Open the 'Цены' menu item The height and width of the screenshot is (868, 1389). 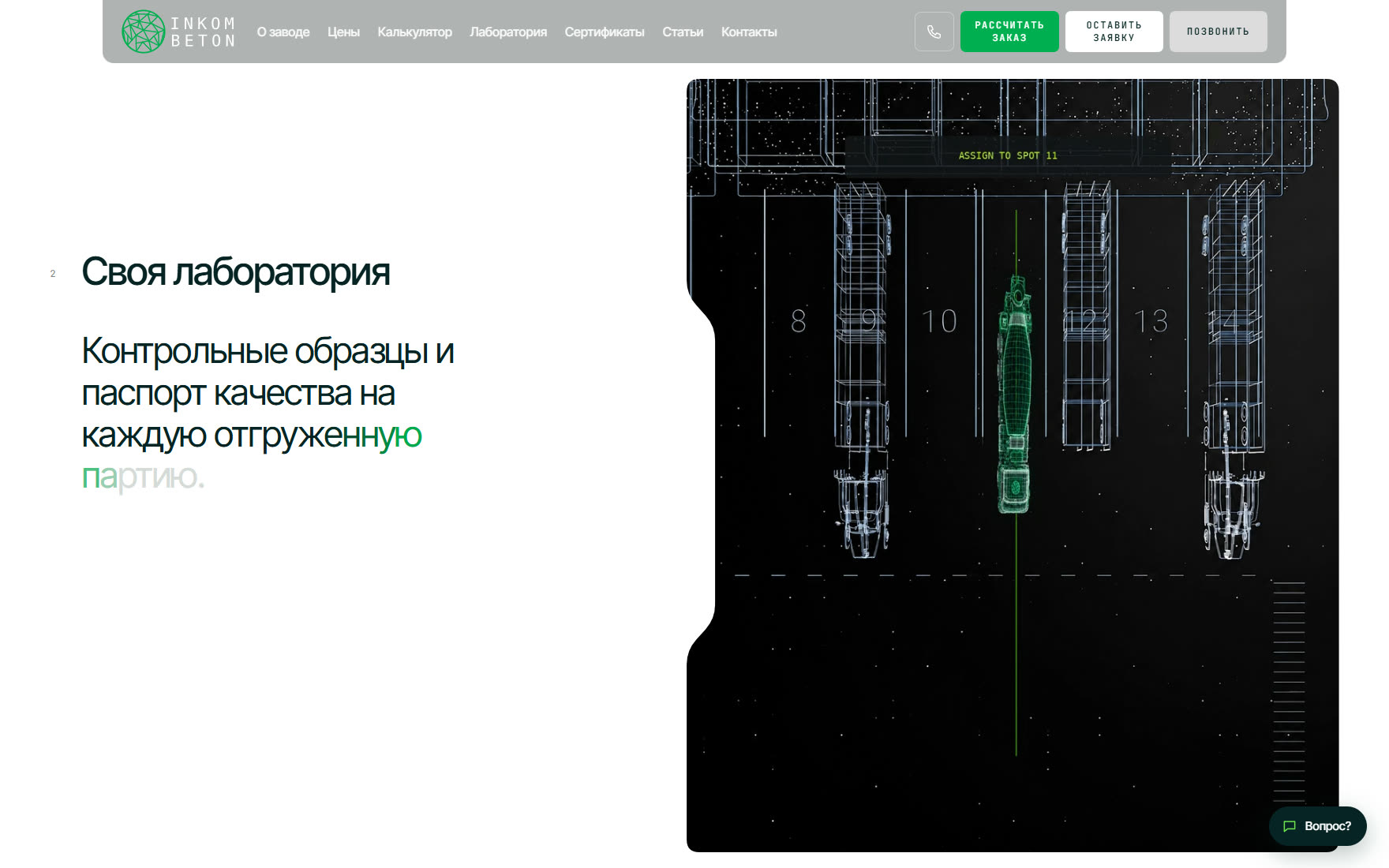343,32
